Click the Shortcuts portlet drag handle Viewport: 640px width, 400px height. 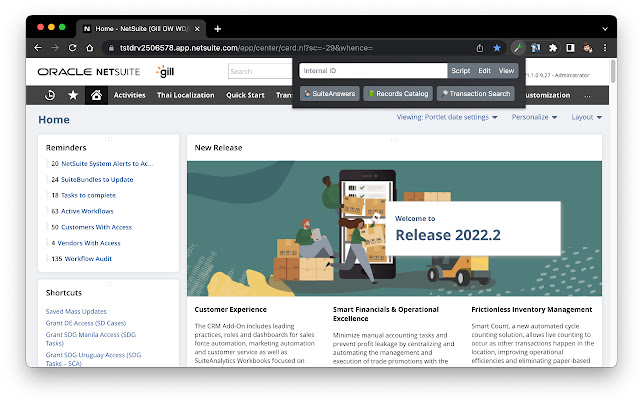109,284
